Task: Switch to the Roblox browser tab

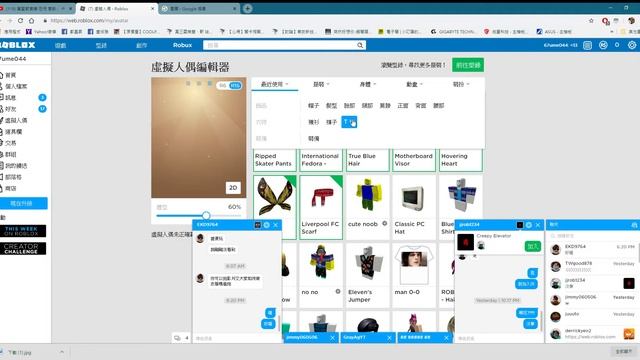Action: 116,9
